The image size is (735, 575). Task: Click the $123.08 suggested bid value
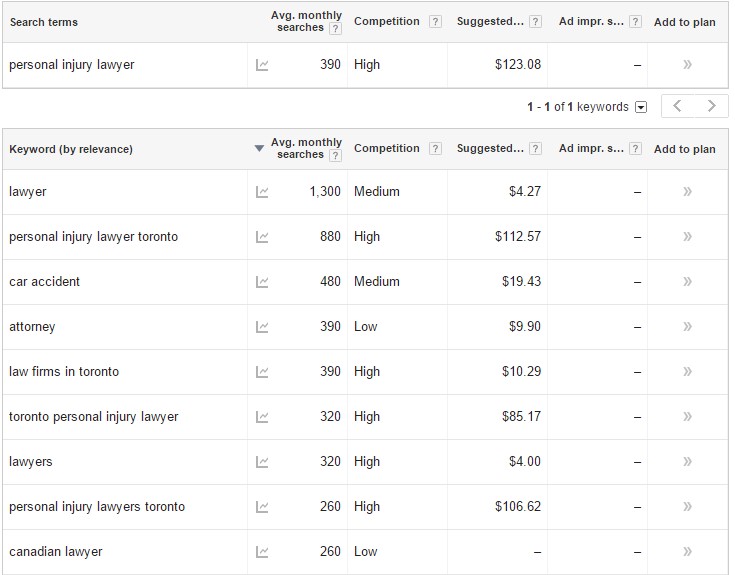click(x=518, y=64)
